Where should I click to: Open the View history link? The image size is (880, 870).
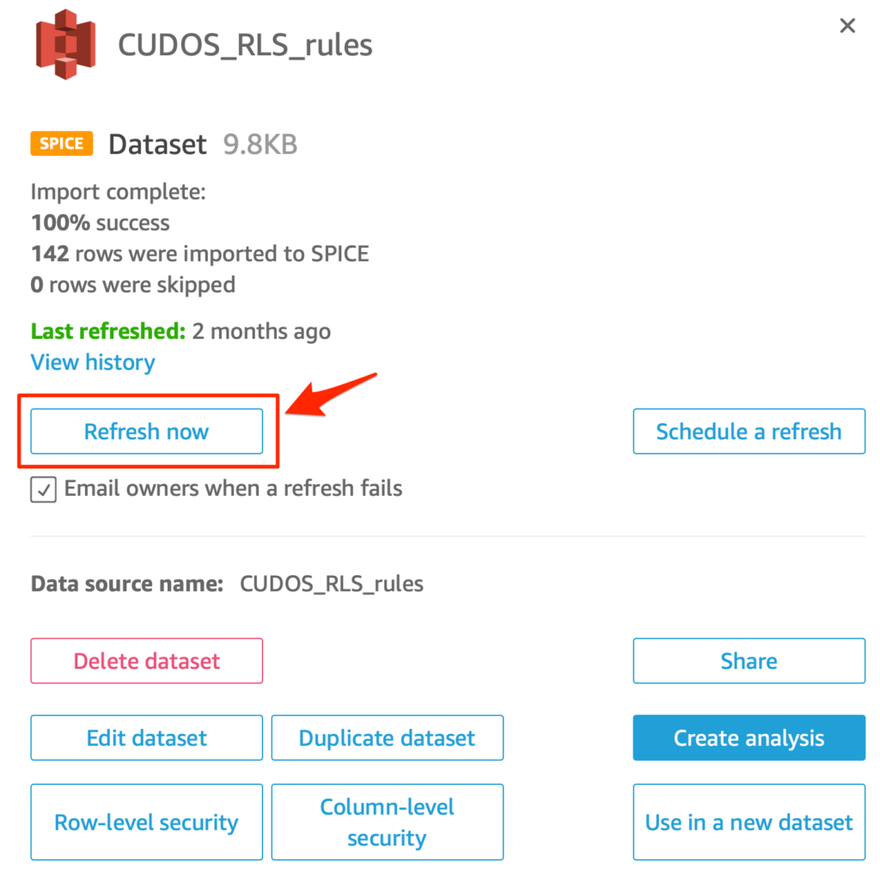coord(93,362)
